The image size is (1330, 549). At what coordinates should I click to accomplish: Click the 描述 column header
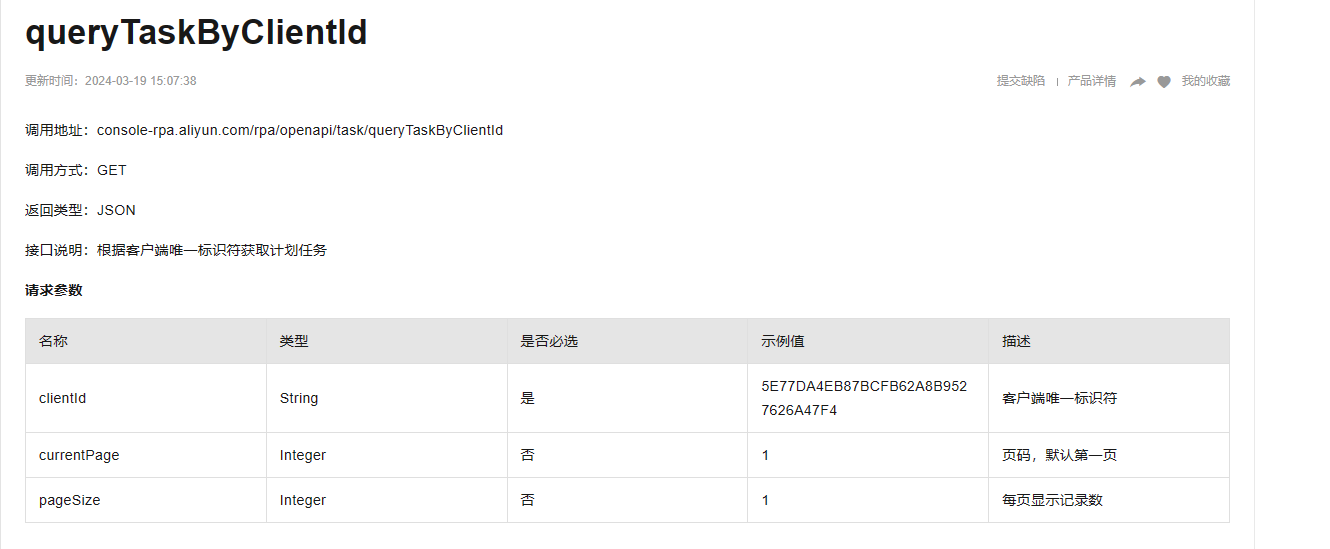[1016, 341]
